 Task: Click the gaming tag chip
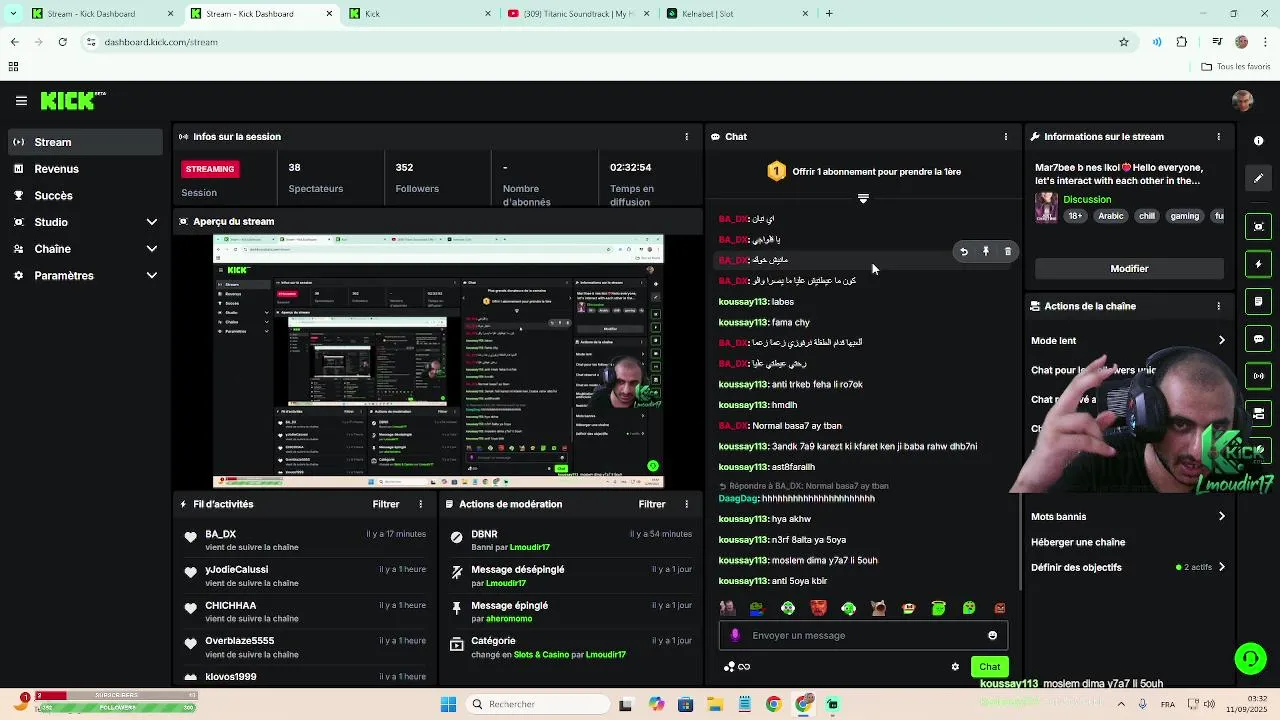(1184, 216)
